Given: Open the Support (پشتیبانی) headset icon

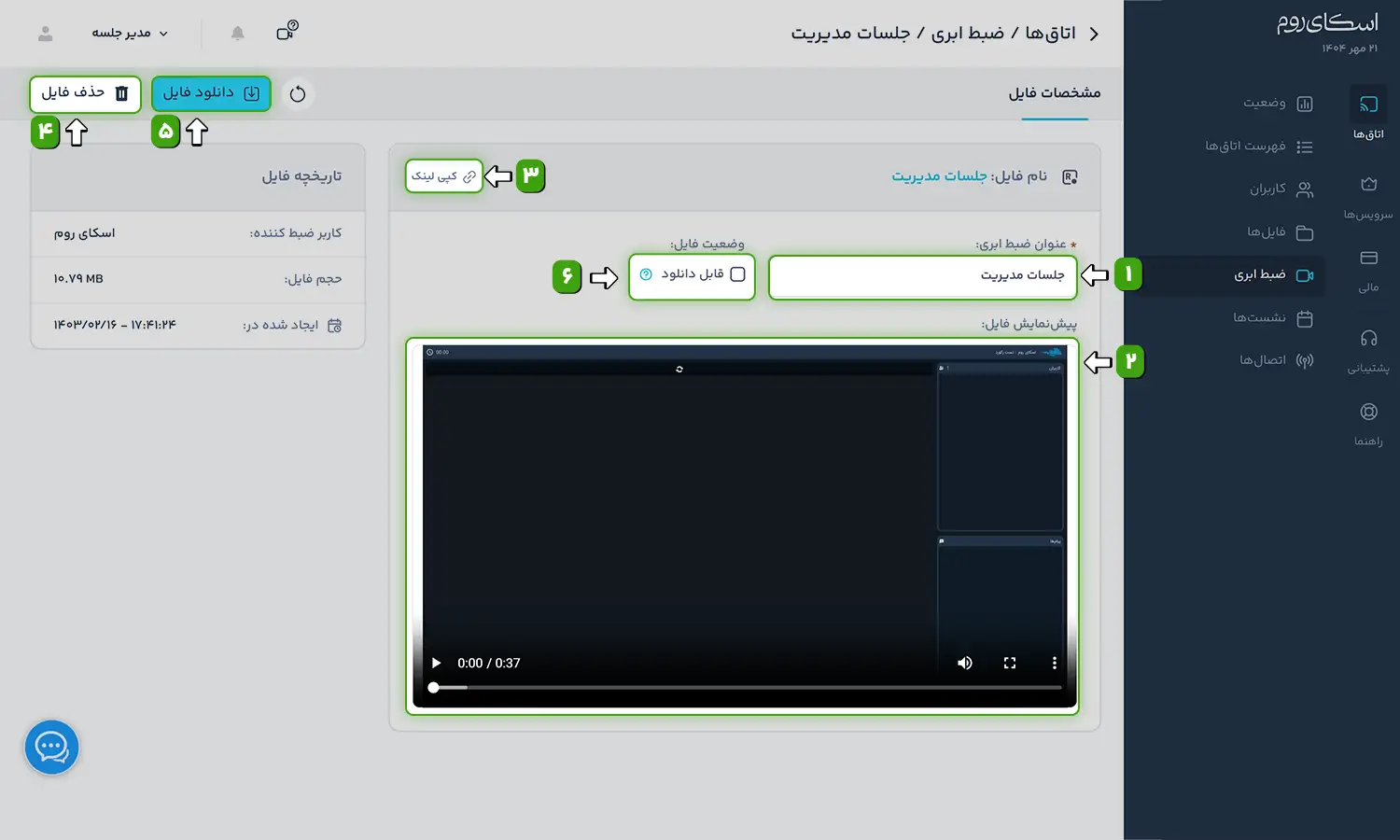Looking at the screenshot, I should coord(1368,340).
